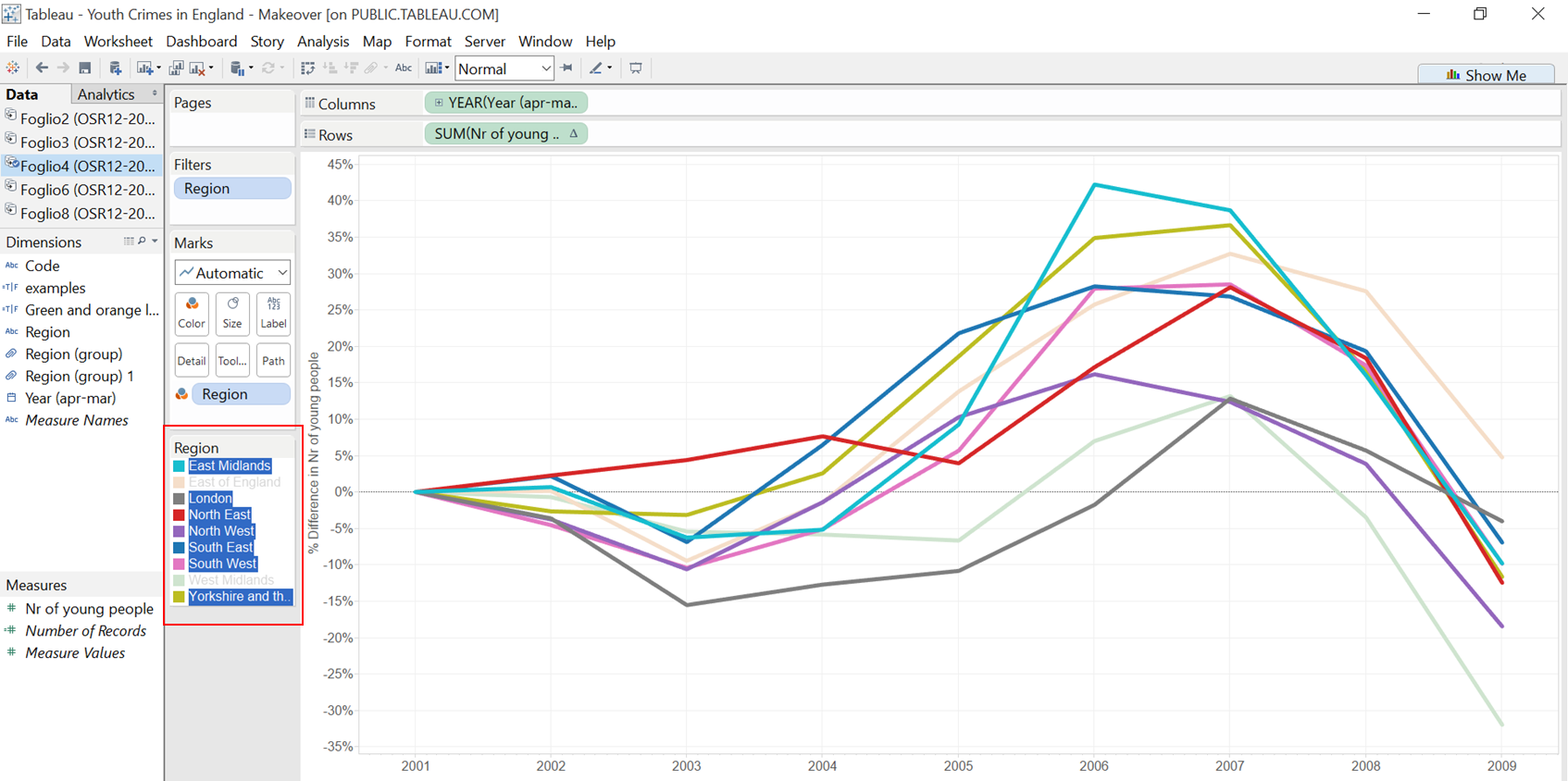Screen dimensions: 1568x781
Task: Click the Label card in Marks
Action: coord(273,313)
